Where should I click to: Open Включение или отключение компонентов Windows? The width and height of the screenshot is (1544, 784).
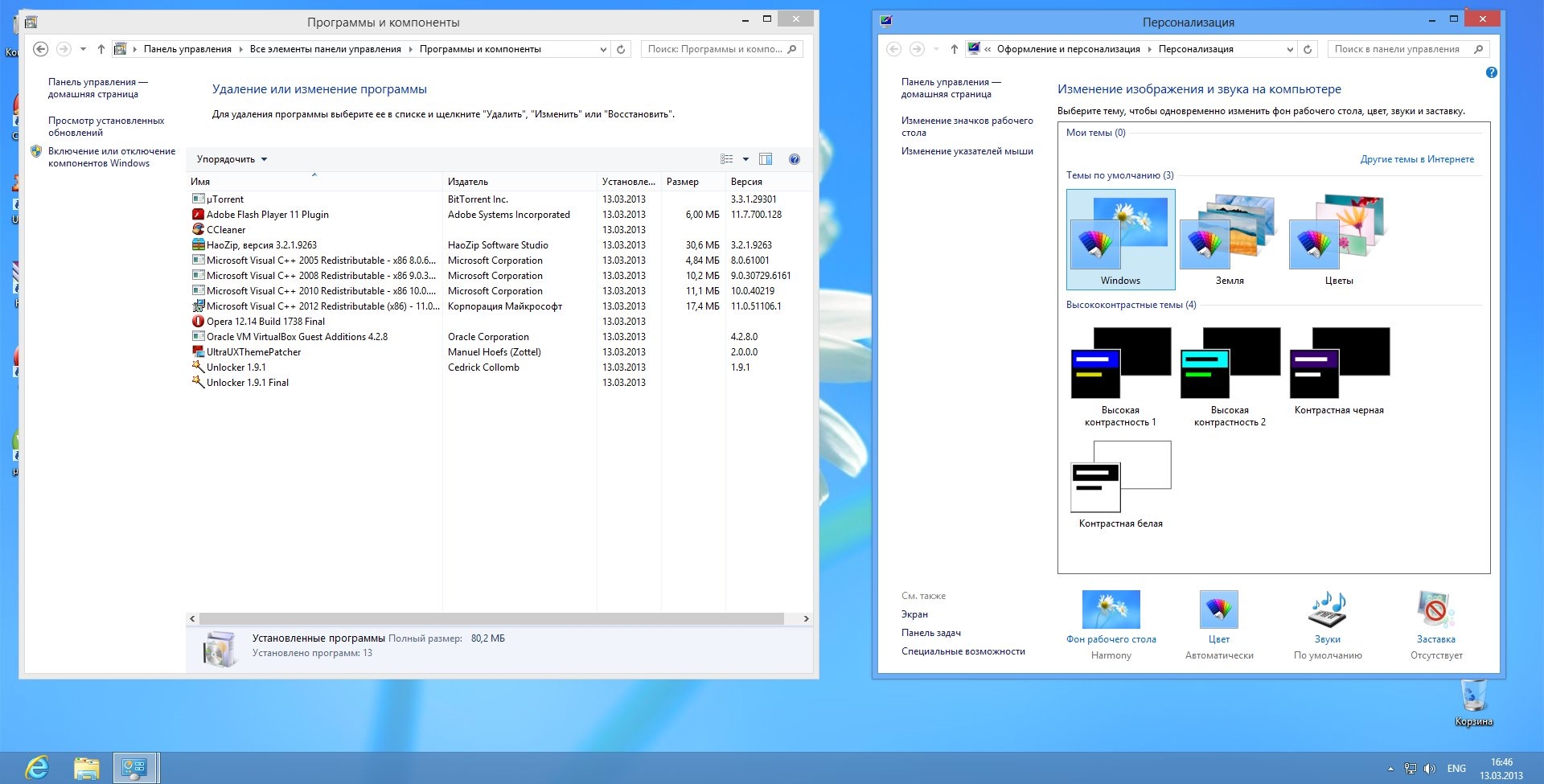click(112, 157)
